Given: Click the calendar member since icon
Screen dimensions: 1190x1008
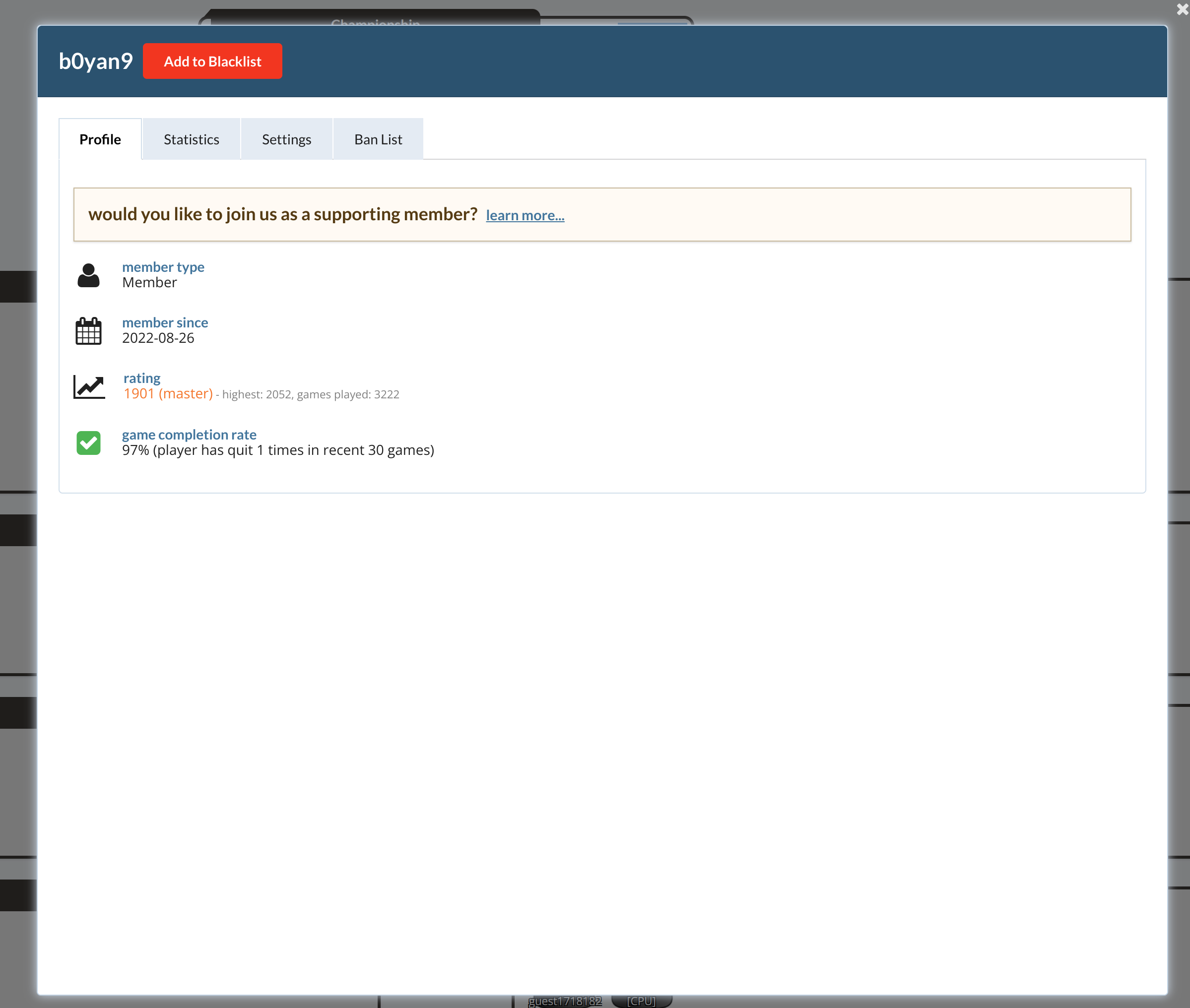Looking at the screenshot, I should (89, 331).
